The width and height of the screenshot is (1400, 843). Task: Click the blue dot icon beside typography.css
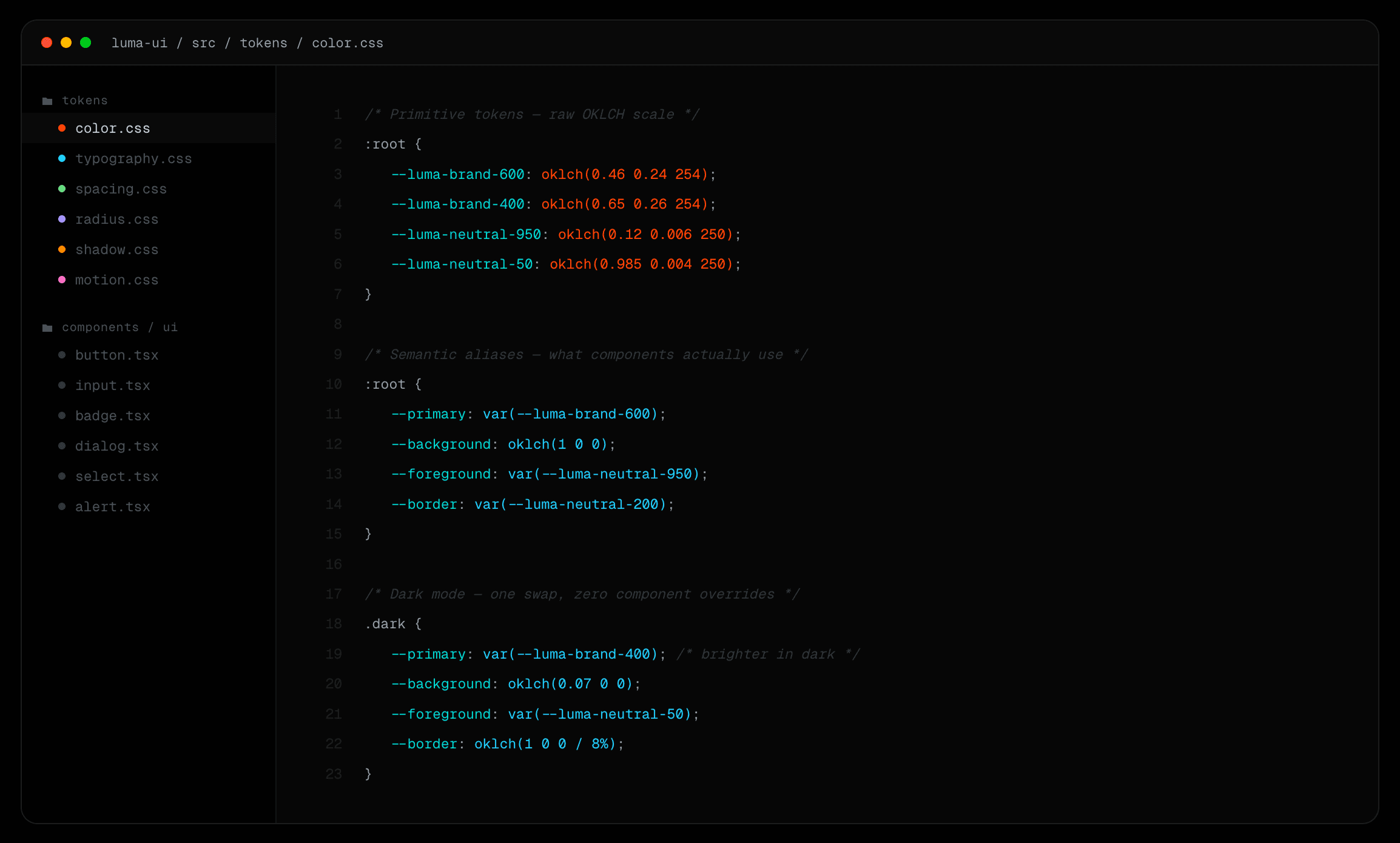point(62,158)
